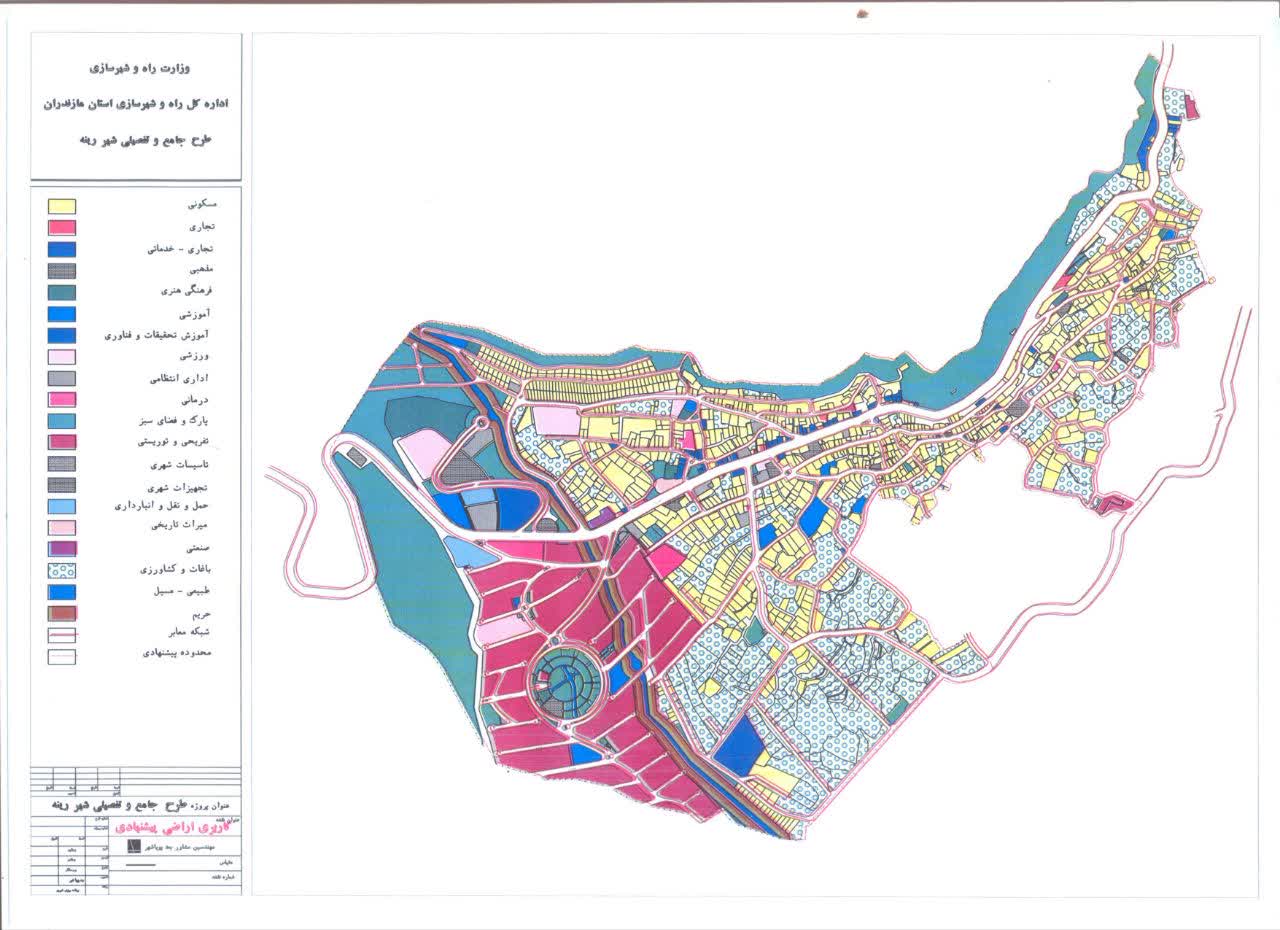Select the proposed boundary (محدوده پیشنهادی) legend symbol
The height and width of the screenshot is (930, 1280).
[x=63, y=657]
